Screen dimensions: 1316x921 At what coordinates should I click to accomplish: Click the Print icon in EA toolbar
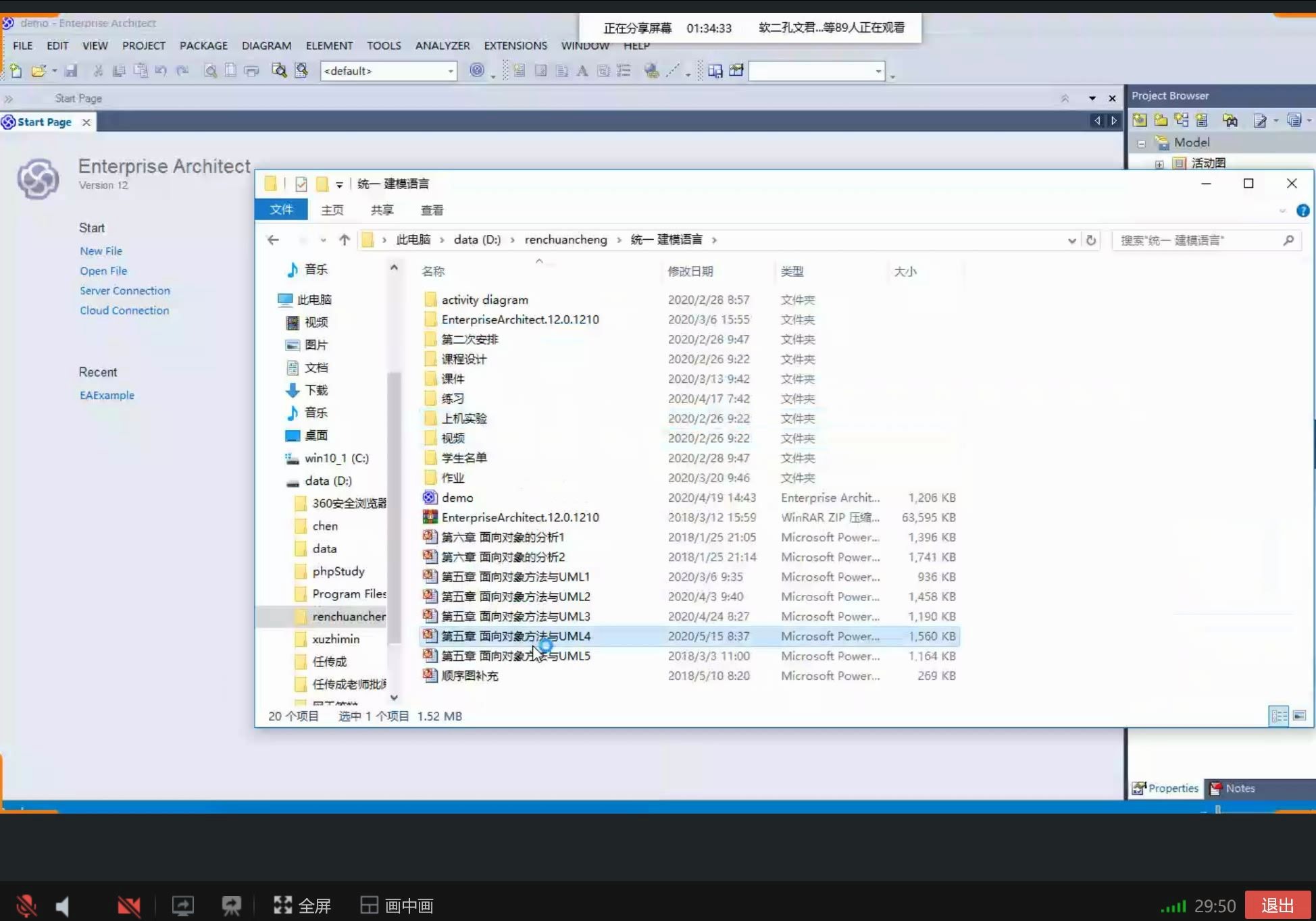[x=251, y=71]
